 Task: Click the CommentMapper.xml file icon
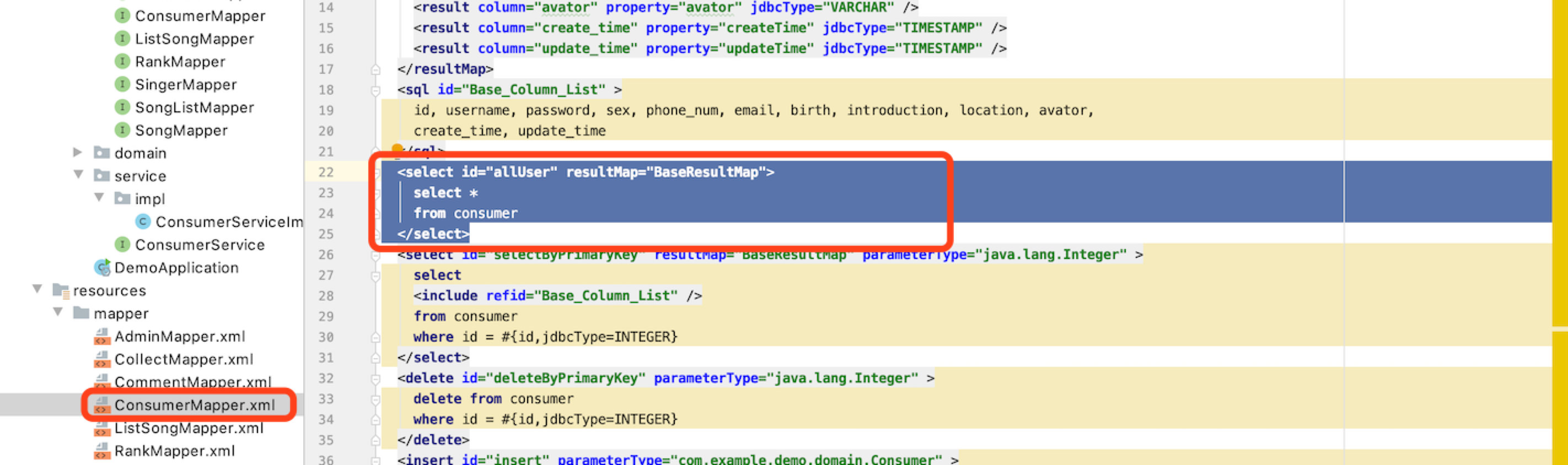[101, 382]
